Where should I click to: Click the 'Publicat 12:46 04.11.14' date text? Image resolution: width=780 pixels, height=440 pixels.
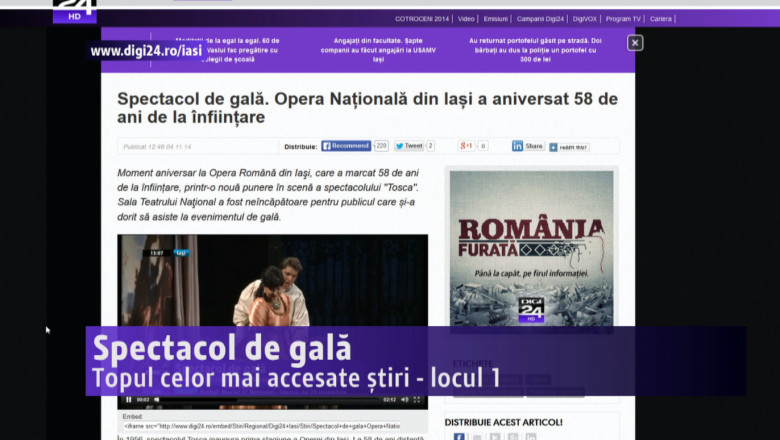pyautogui.click(x=157, y=147)
